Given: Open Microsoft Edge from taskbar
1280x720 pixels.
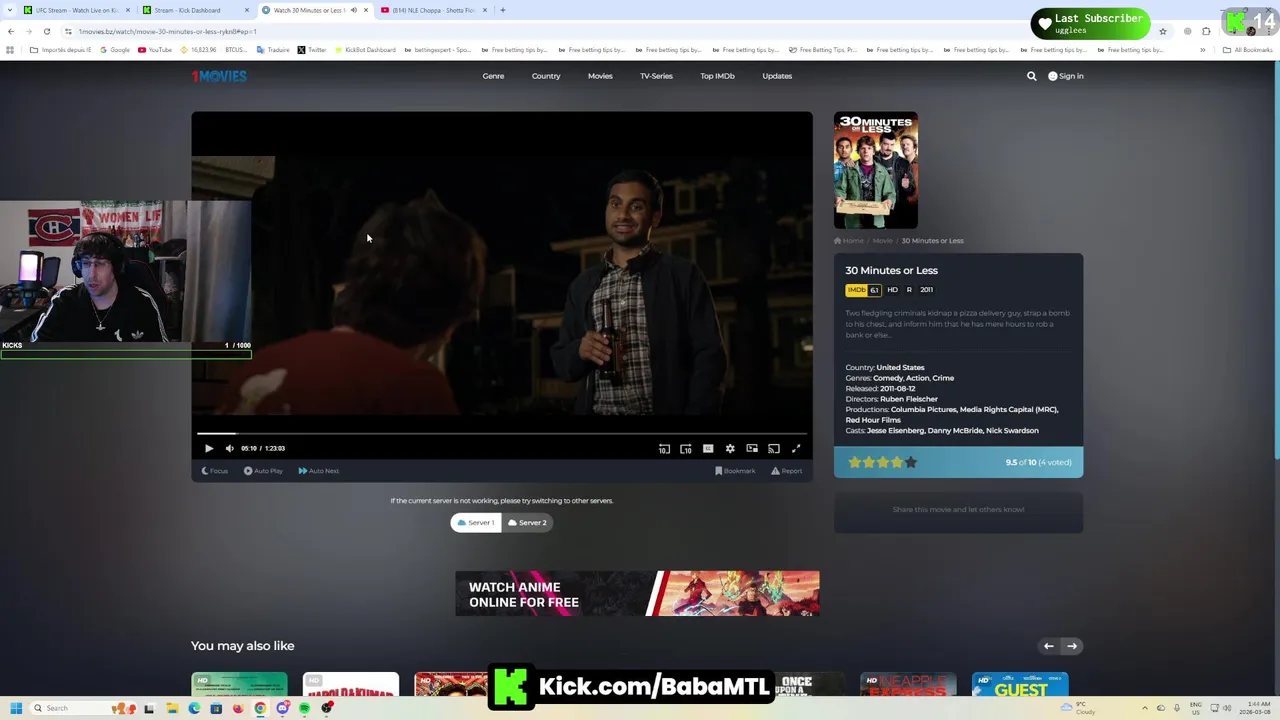Looking at the screenshot, I should coord(194,708).
